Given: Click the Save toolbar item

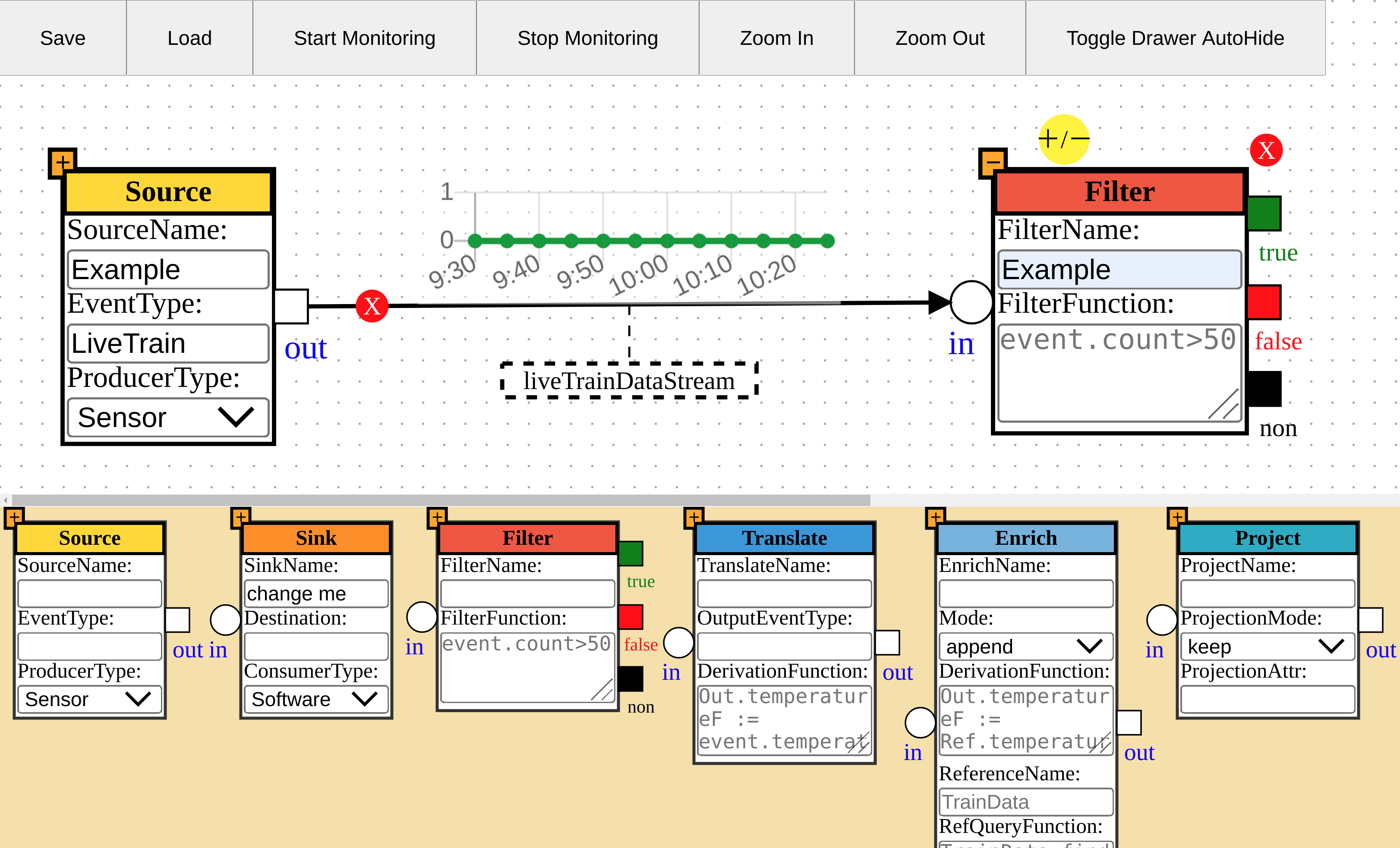Looking at the screenshot, I should pyautogui.click(x=63, y=38).
